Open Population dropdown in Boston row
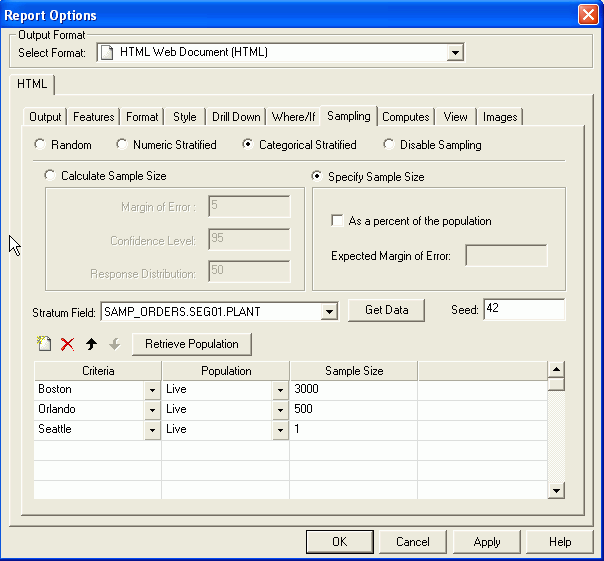Screen dimensions: 604x561 point(280,390)
